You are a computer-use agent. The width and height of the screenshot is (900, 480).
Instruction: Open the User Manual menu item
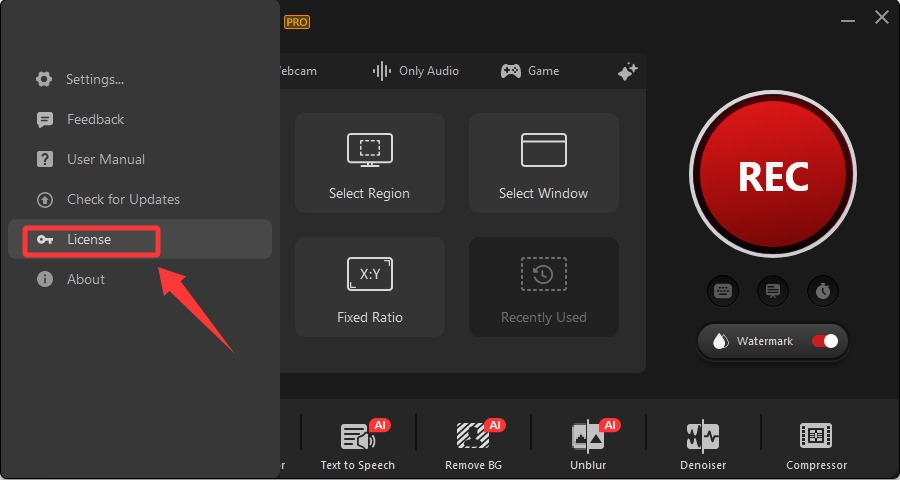click(x=105, y=159)
